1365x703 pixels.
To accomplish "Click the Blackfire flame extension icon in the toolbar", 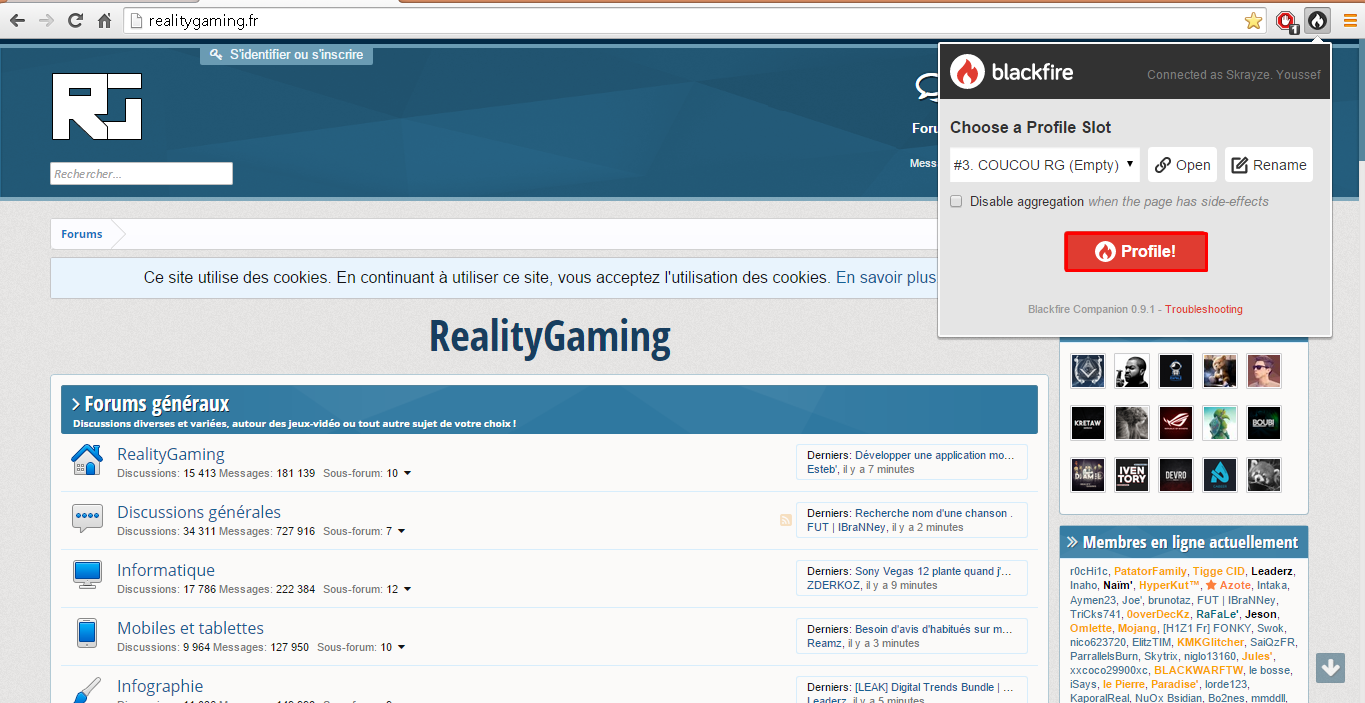I will 1317,20.
